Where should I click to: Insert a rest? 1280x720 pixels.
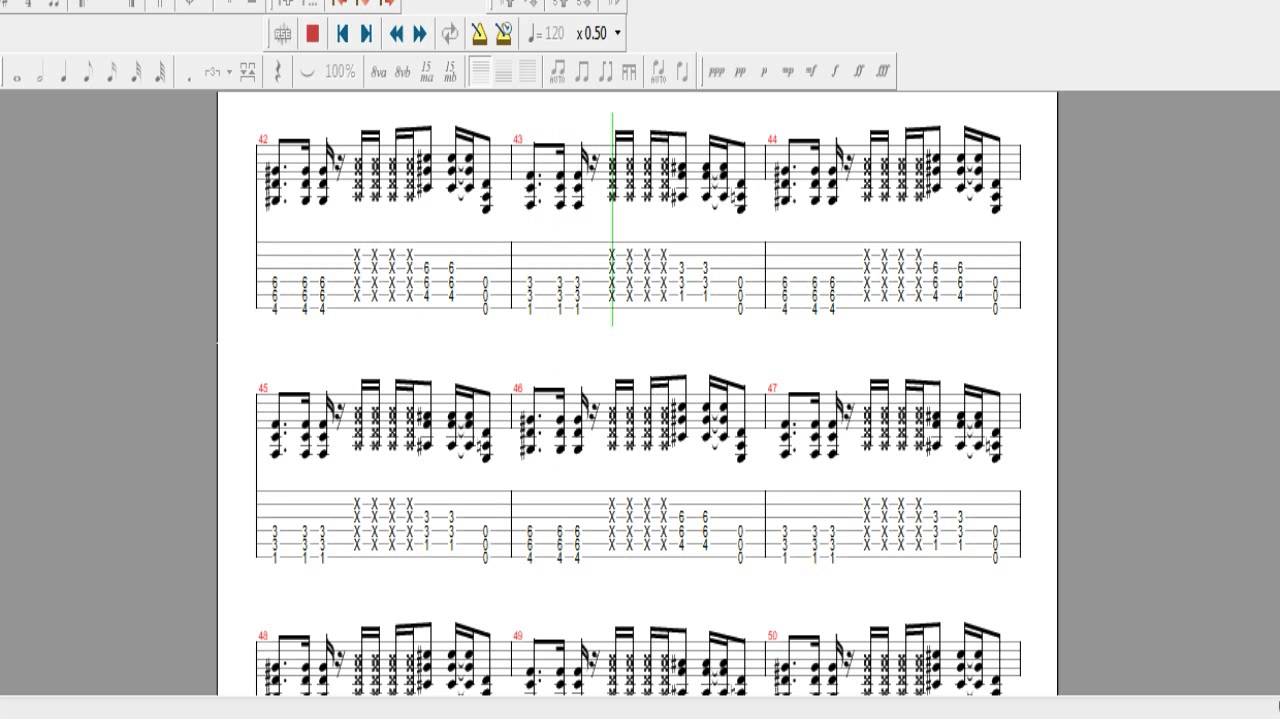tap(277, 72)
